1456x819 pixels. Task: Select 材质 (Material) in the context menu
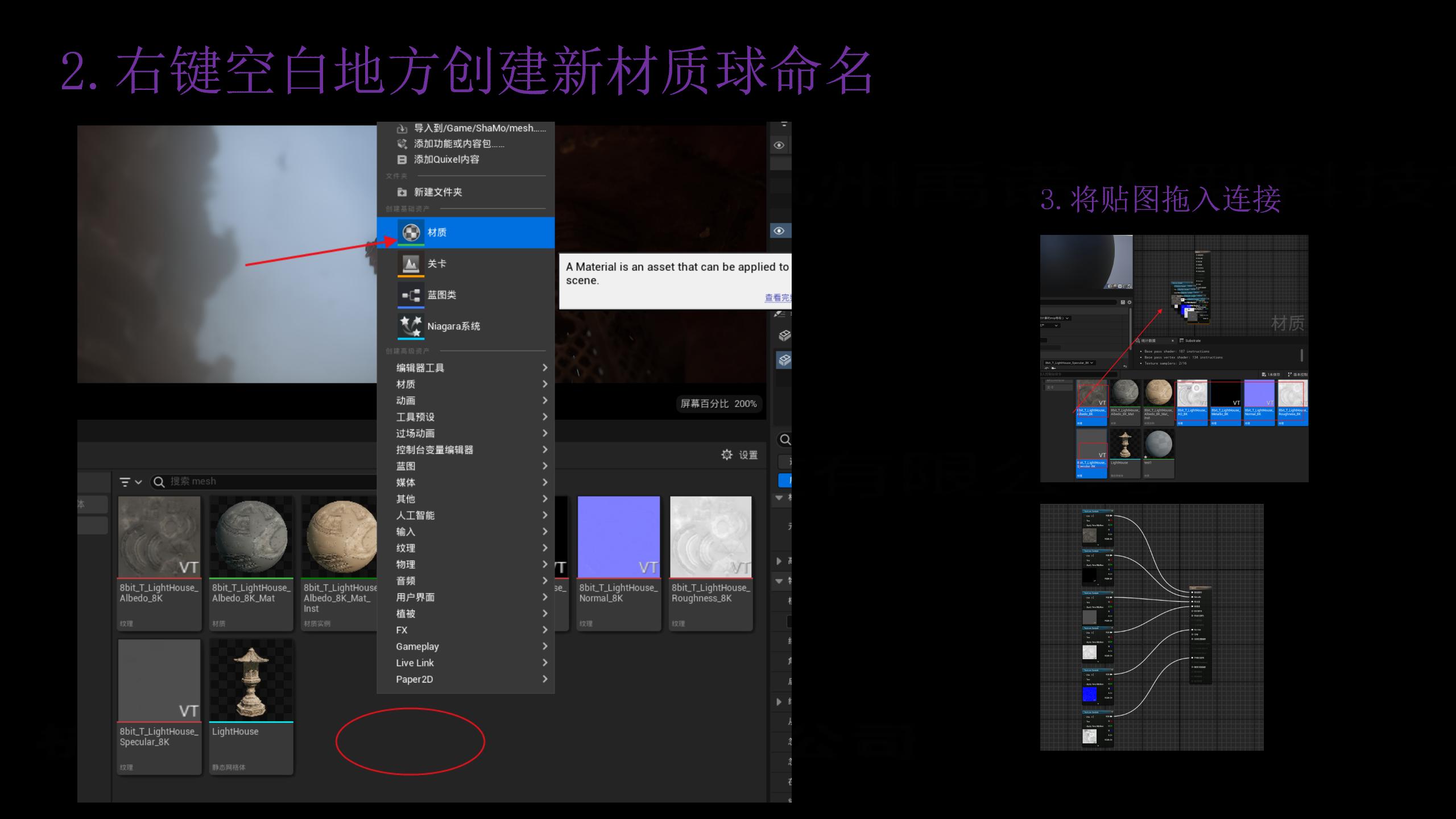click(x=465, y=232)
